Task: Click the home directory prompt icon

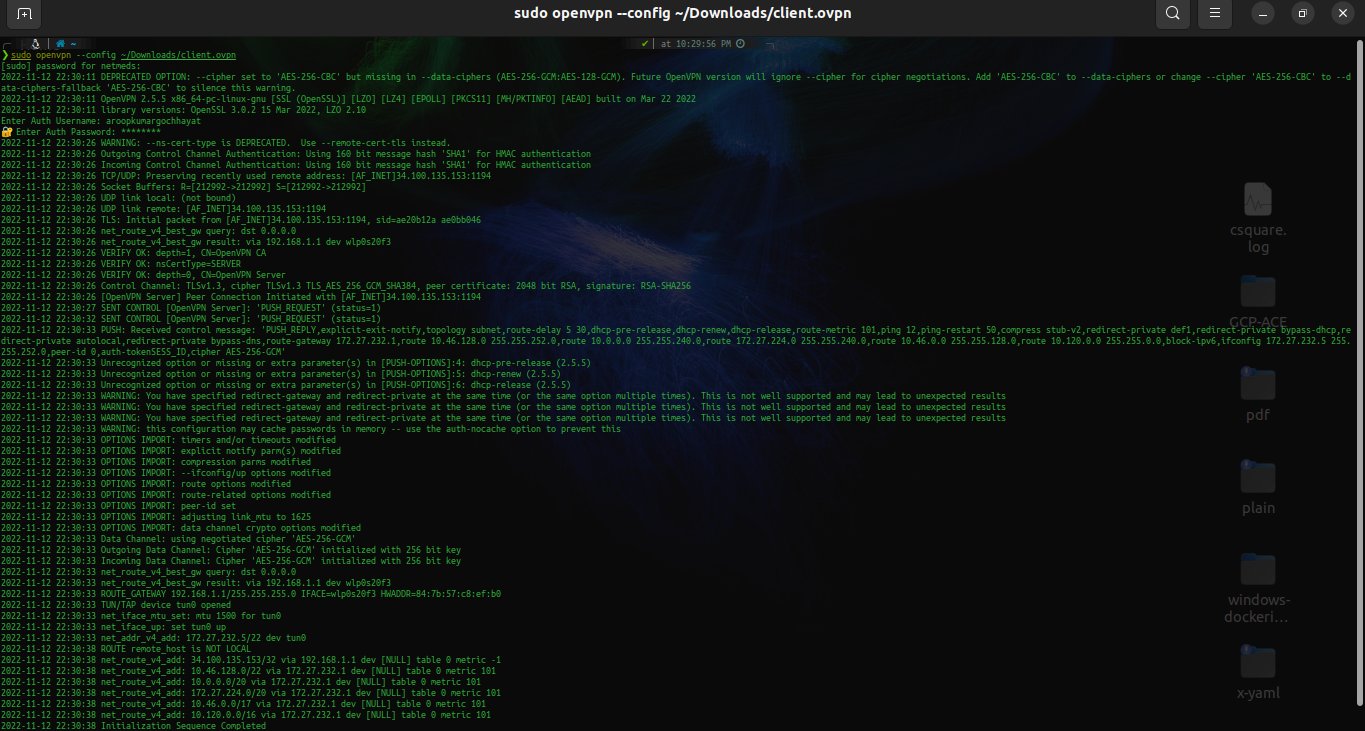Action: point(60,44)
